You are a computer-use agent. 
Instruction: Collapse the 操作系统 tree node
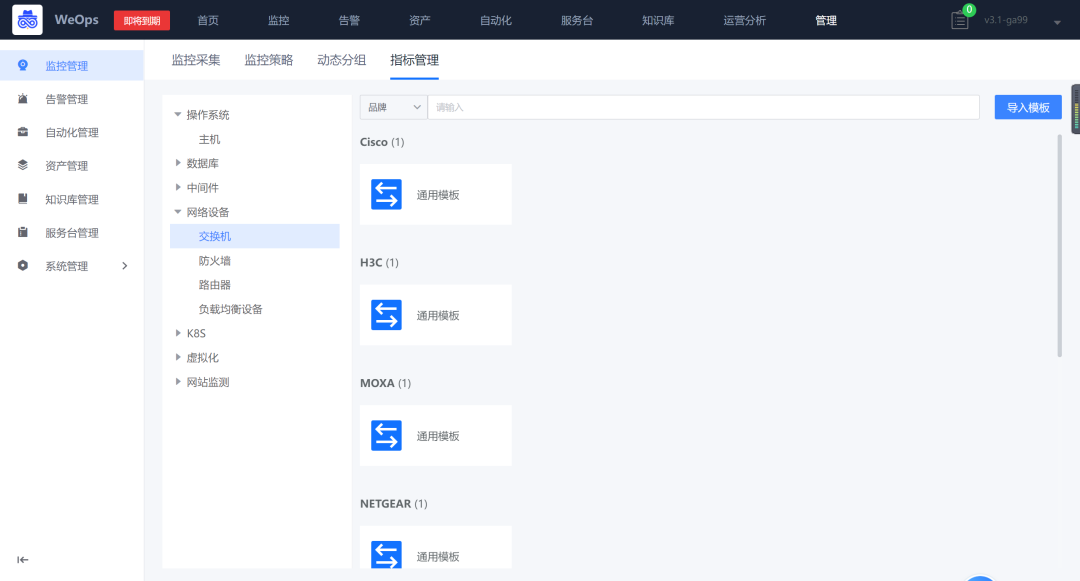(178, 114)
